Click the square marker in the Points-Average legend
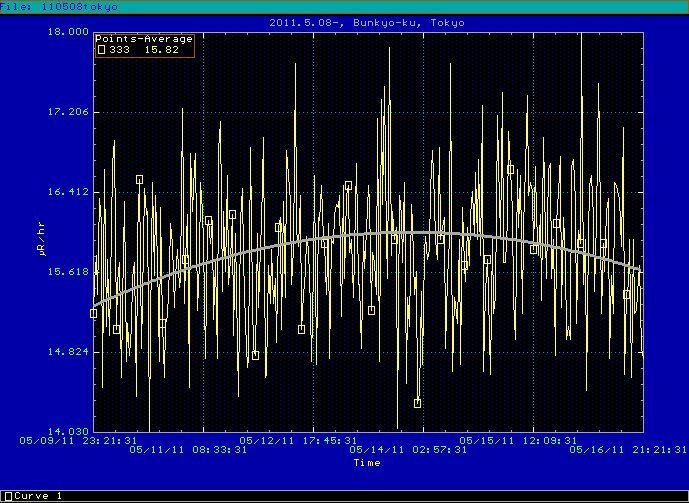Screen dimensions: 689x503 pyautogui.click(x=101, y=48)
